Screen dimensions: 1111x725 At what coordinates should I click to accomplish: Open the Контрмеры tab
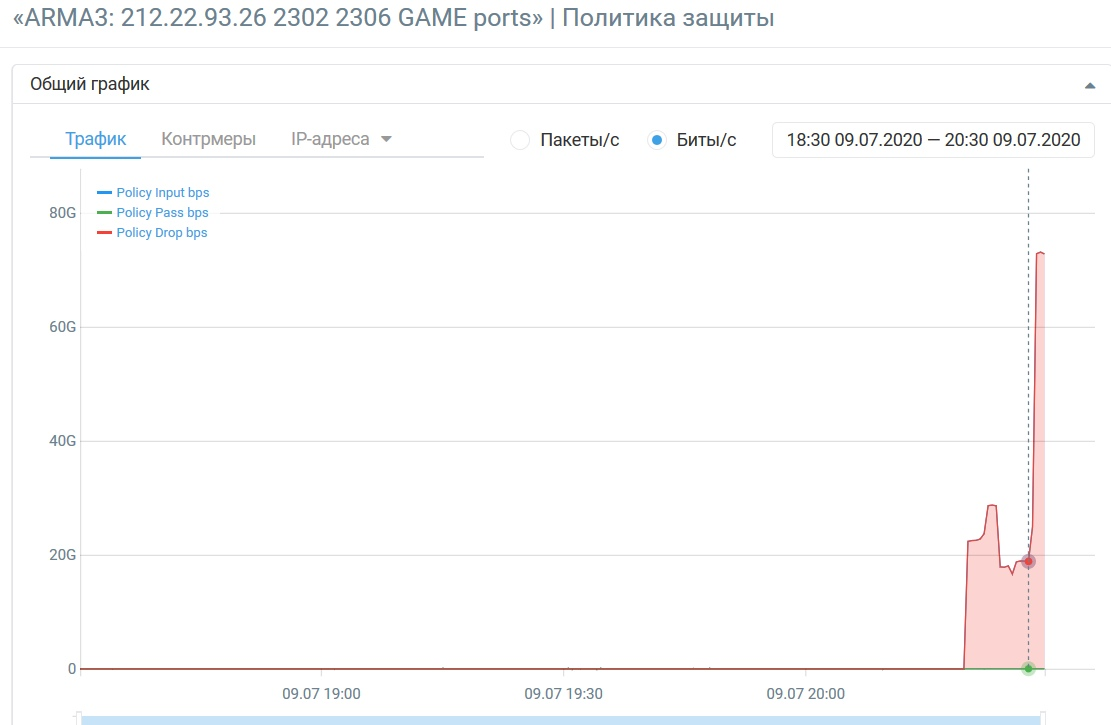coord(208,139)
